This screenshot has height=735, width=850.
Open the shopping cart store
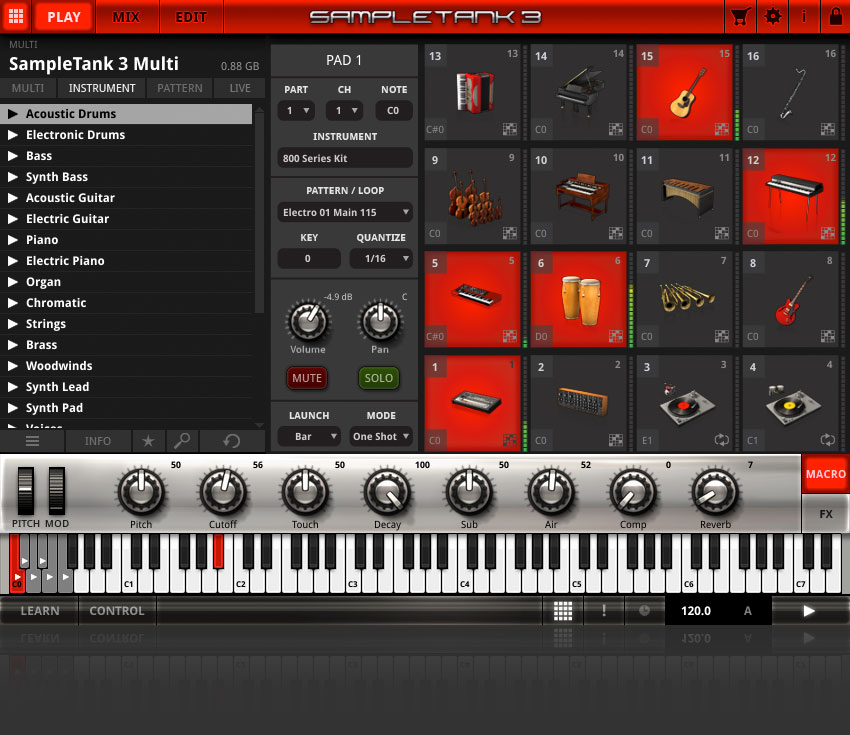(x=741, y=17)
